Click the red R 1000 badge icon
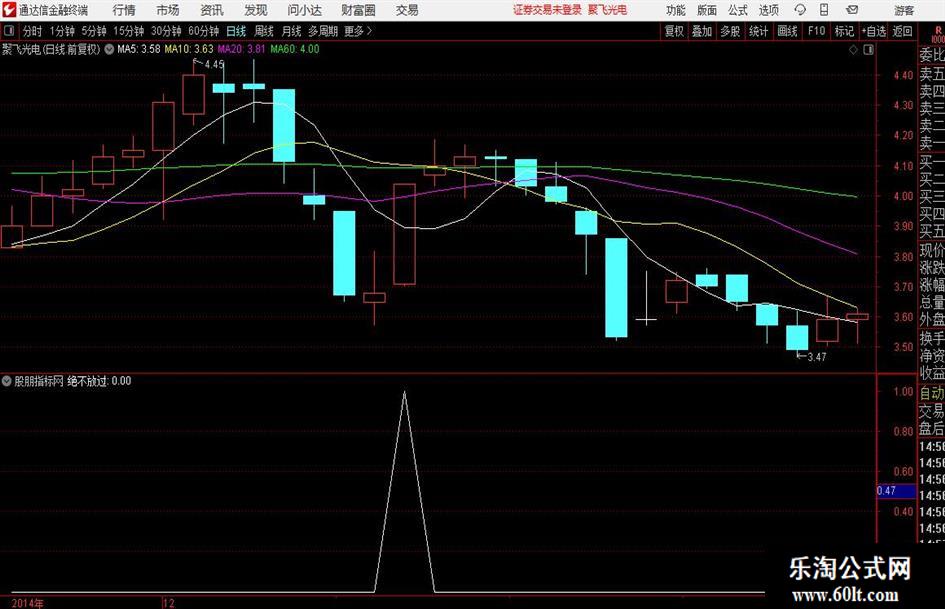Image resolution: width=945 pixels, height=609 pixels. point(937,35)
